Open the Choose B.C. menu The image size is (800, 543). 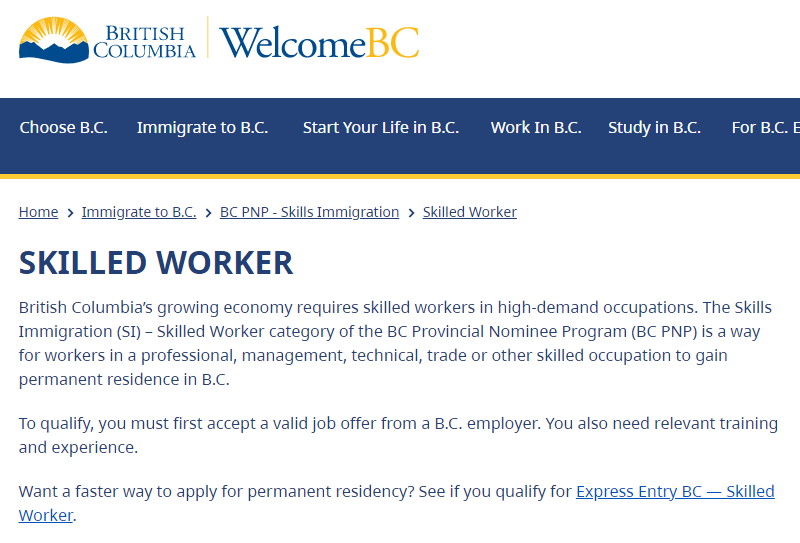[63, 128]
